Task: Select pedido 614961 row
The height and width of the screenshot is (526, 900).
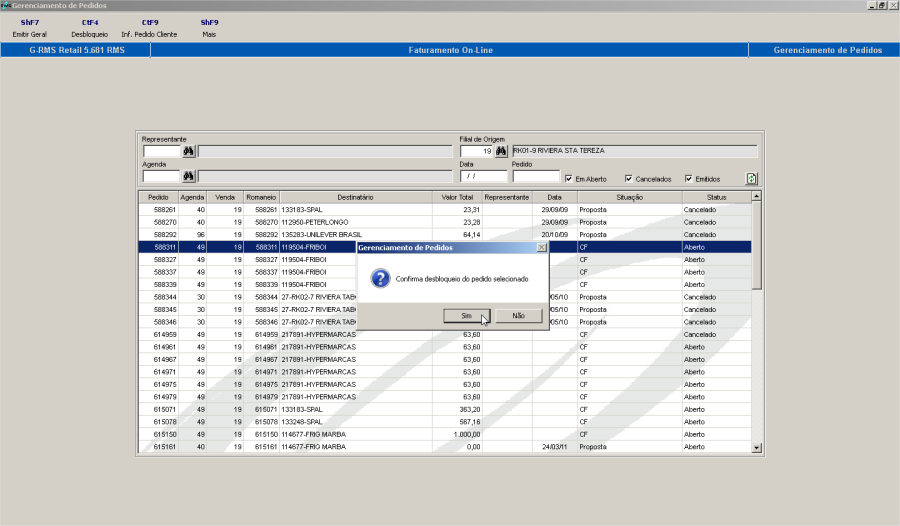Action: click(445, 347)
